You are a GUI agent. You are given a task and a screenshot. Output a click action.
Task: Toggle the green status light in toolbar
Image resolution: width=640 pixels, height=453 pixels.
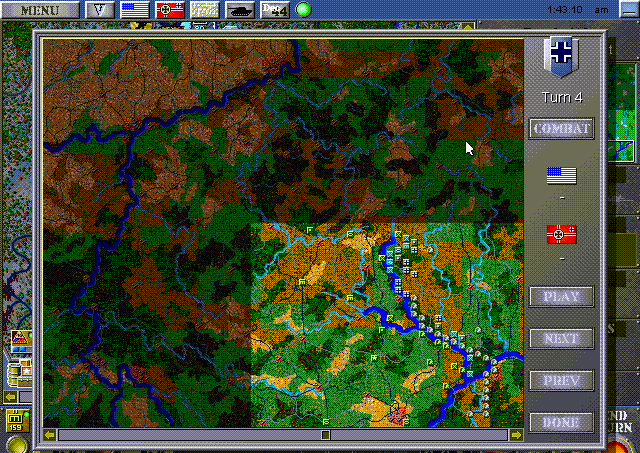(304, 10)
